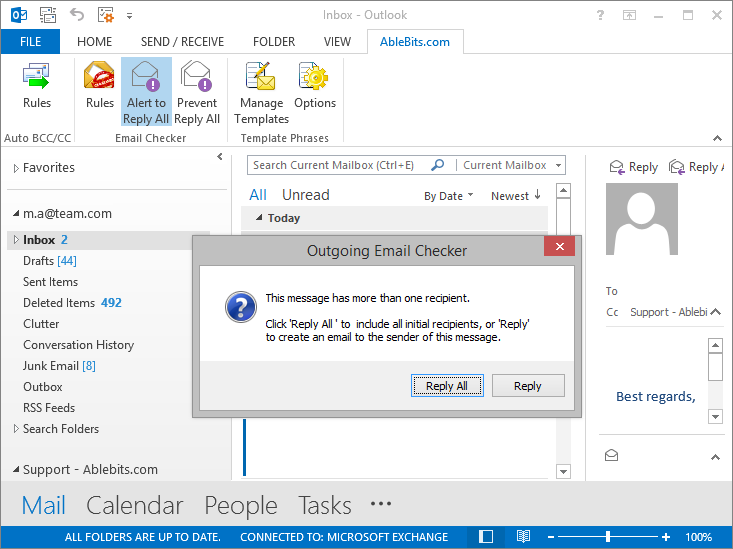Click the people pane envelope icon
The image size is (733, 549).
(611, 455)
